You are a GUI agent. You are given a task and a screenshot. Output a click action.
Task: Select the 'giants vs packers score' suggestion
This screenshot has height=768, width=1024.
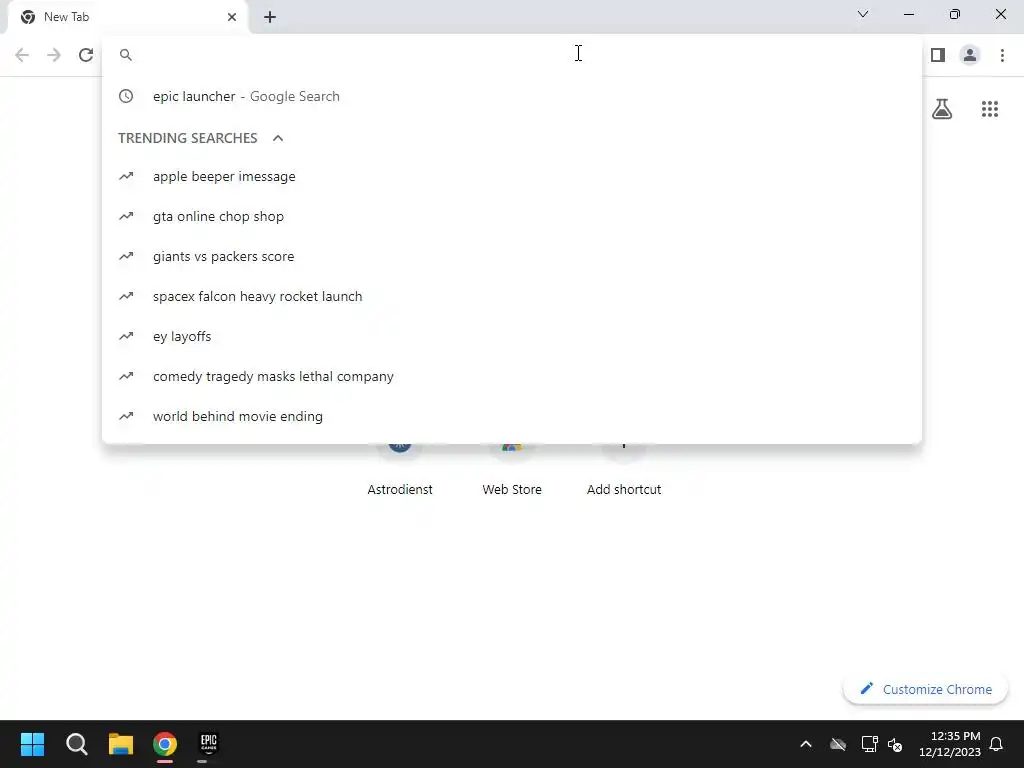(x=512, y=256)
